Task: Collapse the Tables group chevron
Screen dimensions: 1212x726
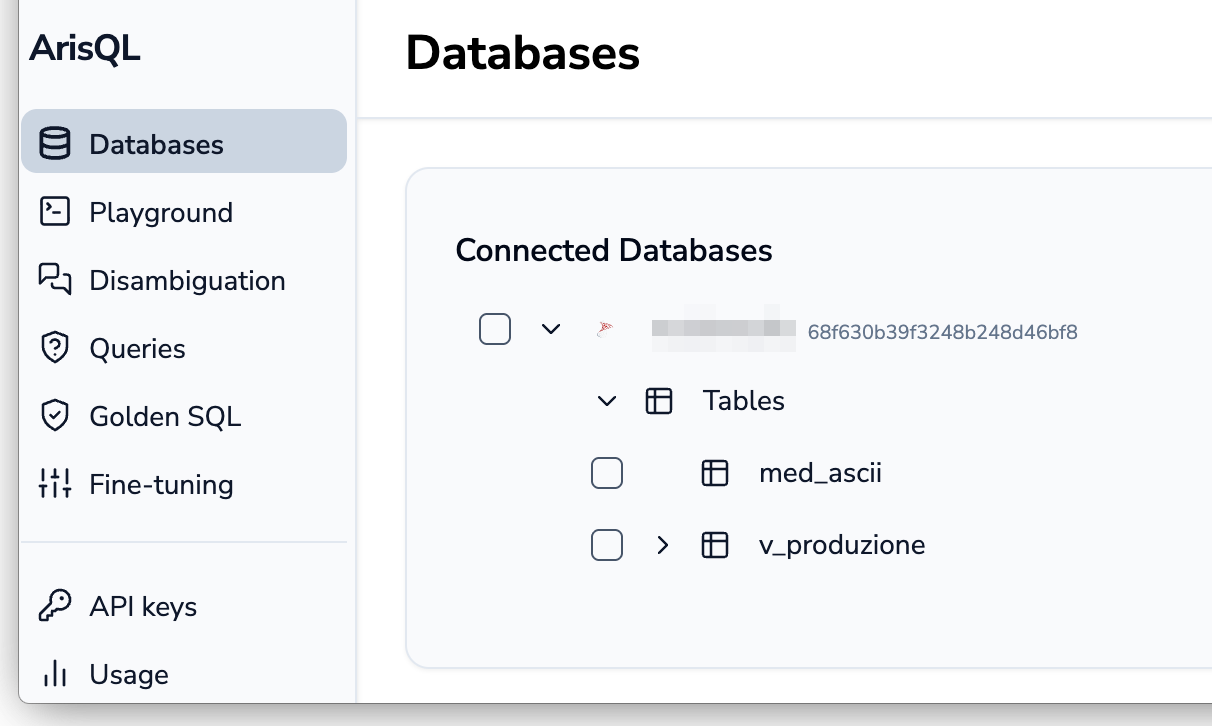Action: (x=607, y=401)
